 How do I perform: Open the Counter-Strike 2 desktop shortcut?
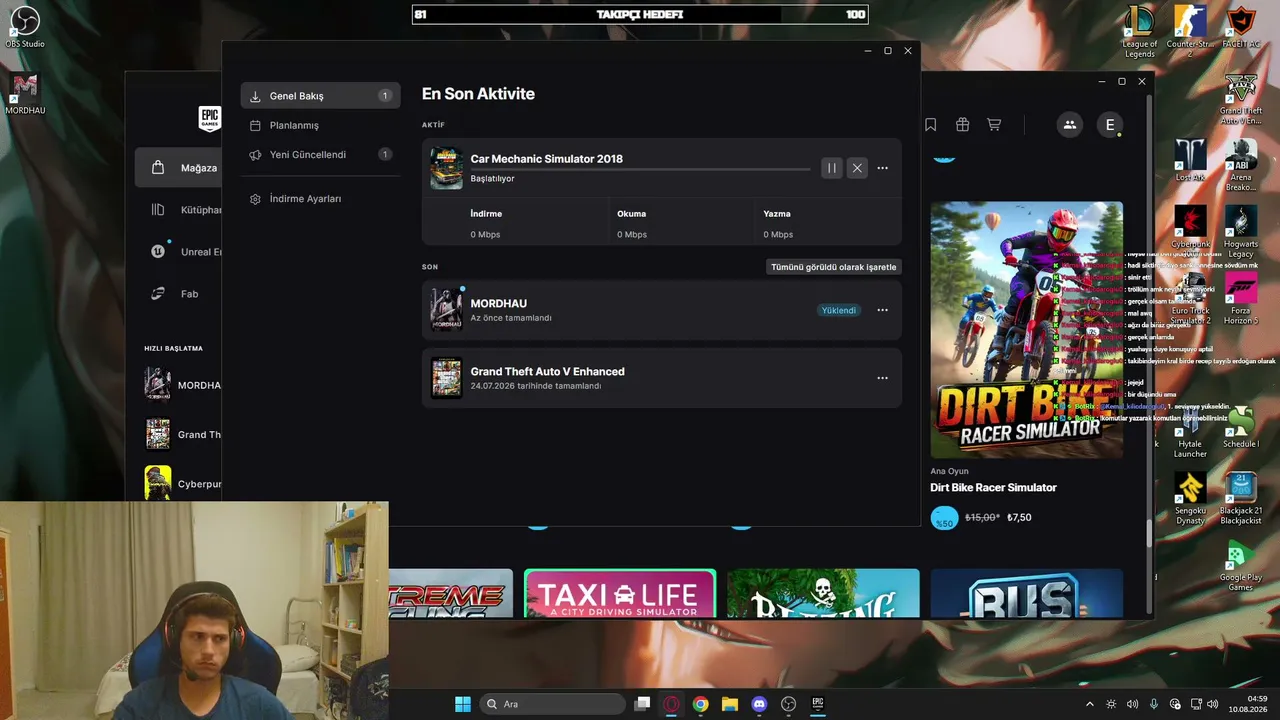[x=1190, y=32]
